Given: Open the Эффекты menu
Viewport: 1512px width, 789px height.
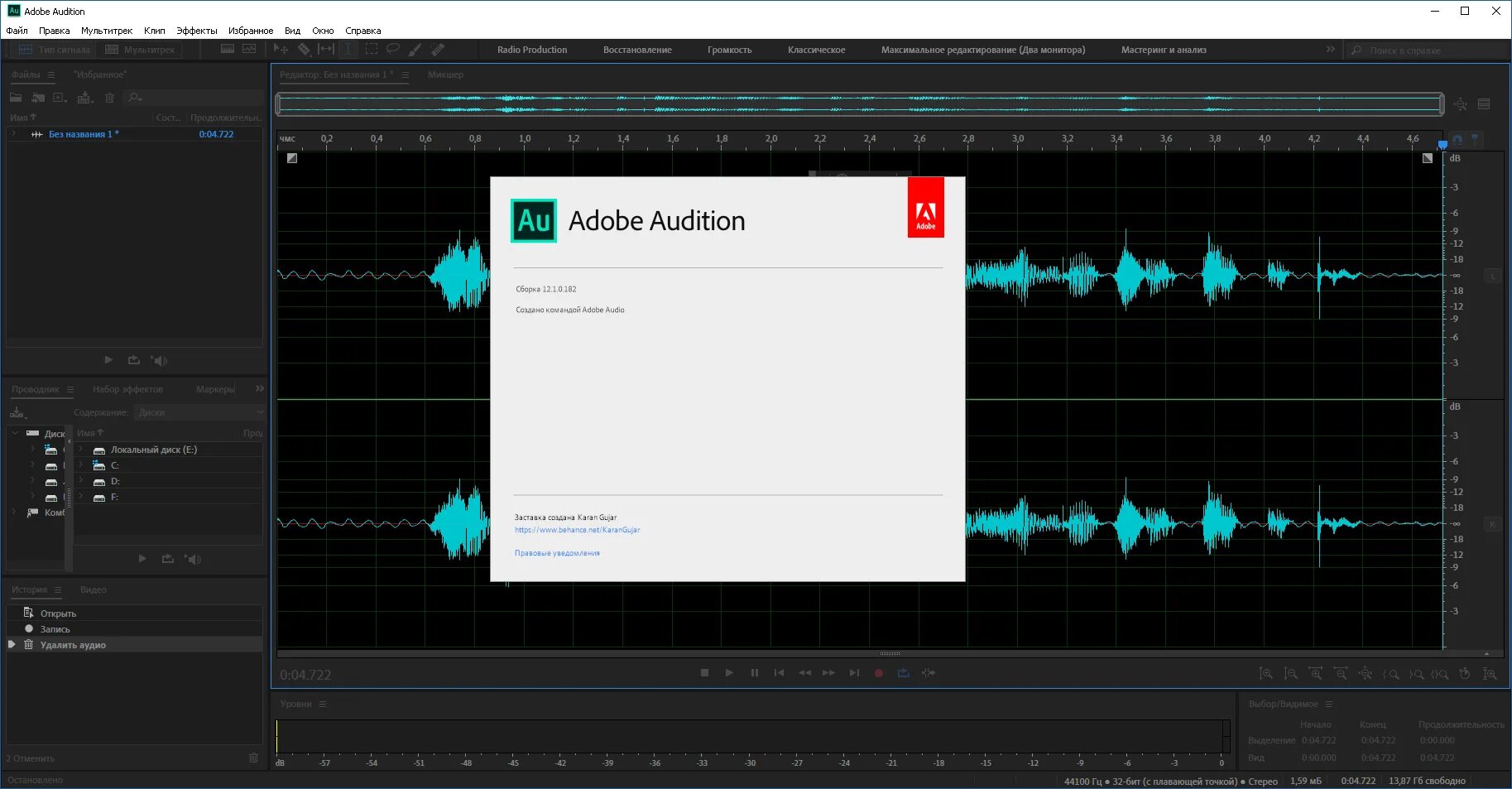Looking at the screenshot, I should tap(196, 30).
